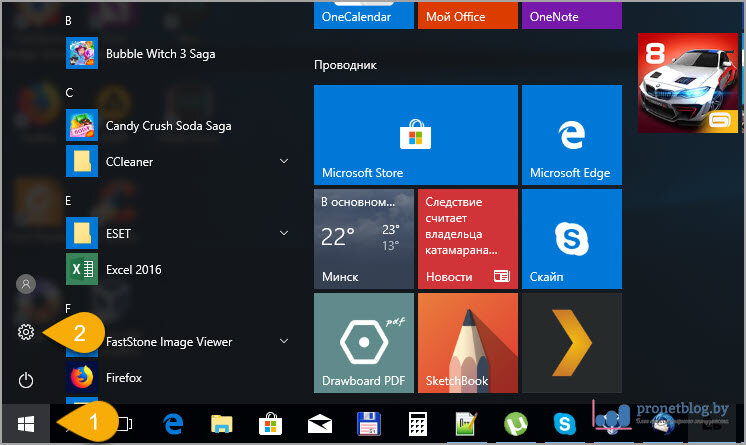Open the Skype (Скайп) tile
This screenshot has width=746, height=445.
tap(572, 239)
